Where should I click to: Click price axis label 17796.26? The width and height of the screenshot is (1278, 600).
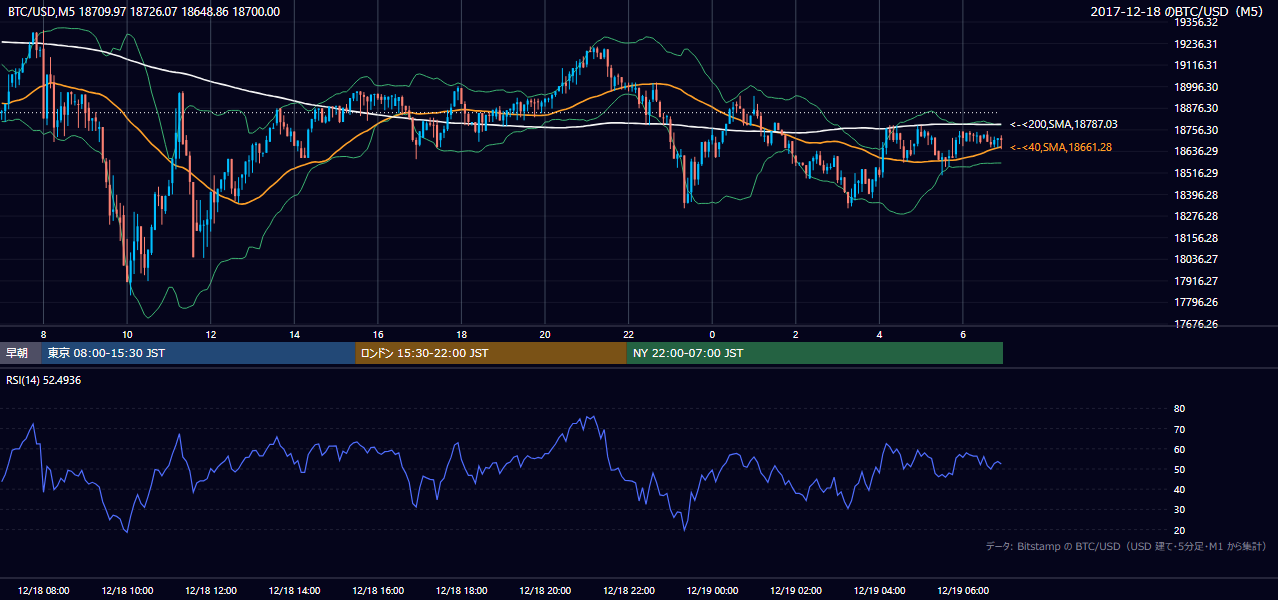[1196, 302]
